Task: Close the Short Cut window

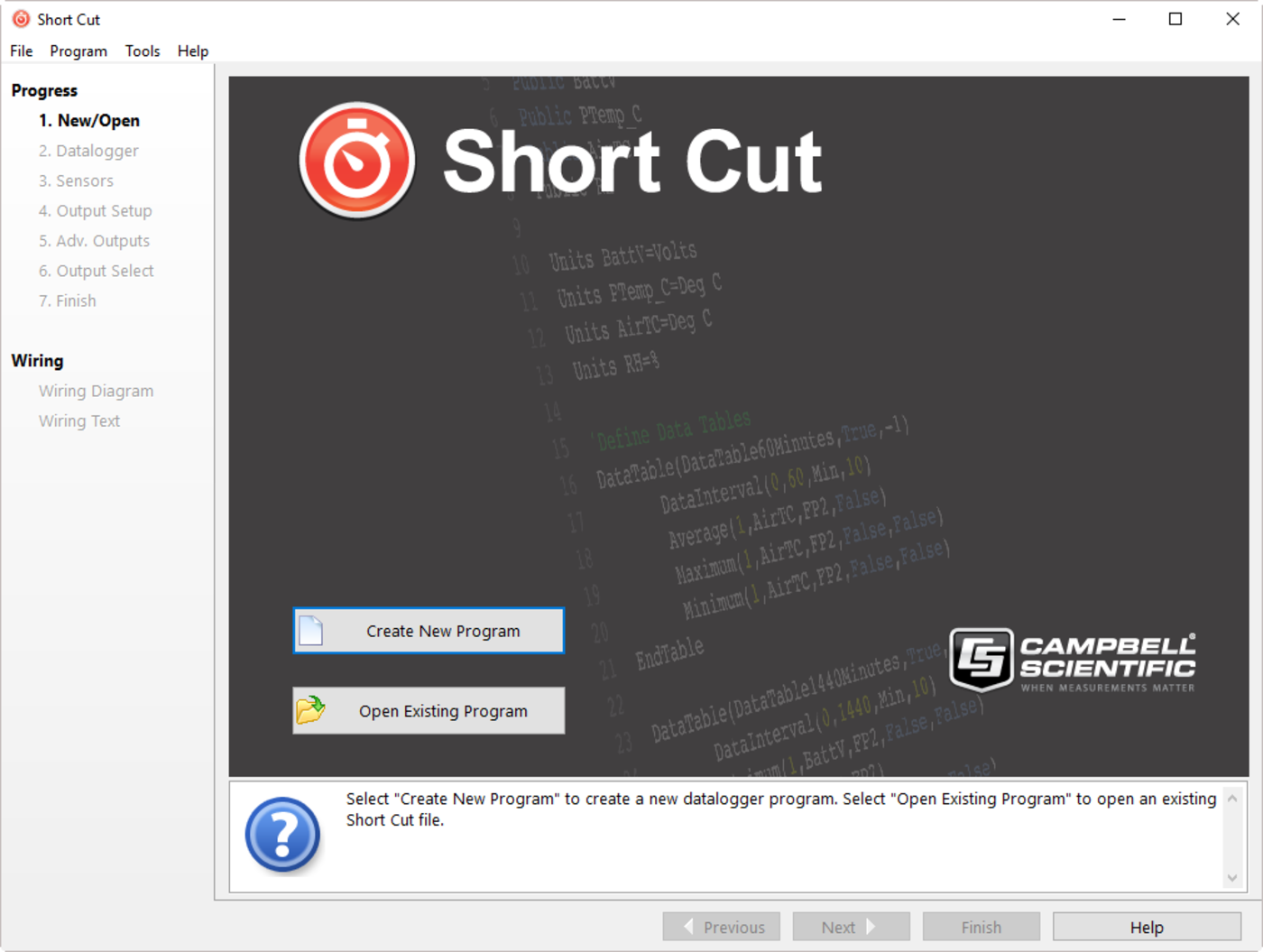Action: pos(1232,19)
